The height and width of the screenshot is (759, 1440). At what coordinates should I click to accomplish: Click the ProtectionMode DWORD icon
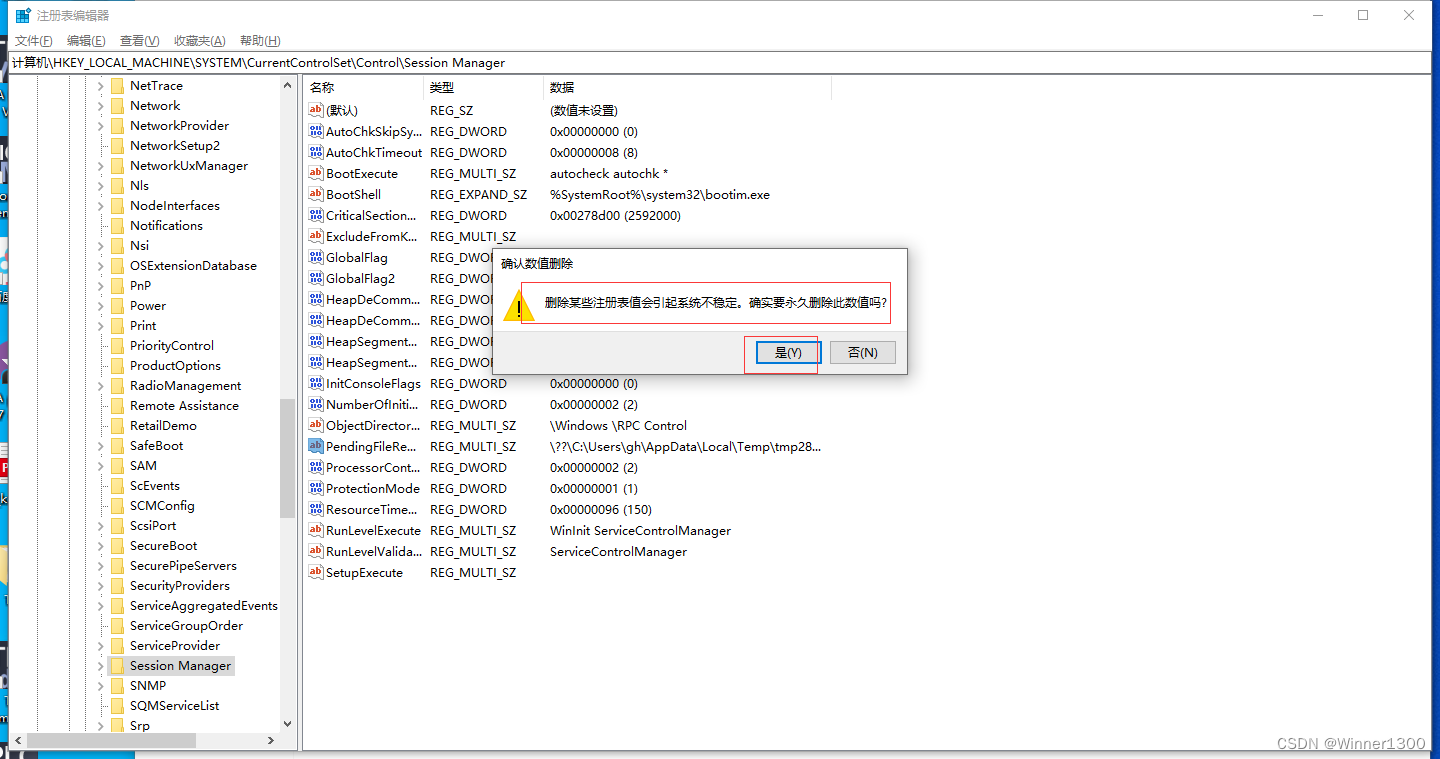click(316, 488)
